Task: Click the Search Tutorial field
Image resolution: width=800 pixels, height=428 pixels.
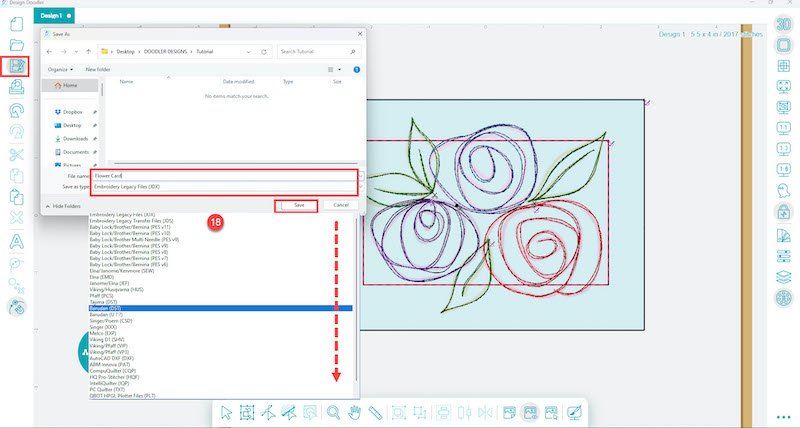Action: tap(319, 52)
